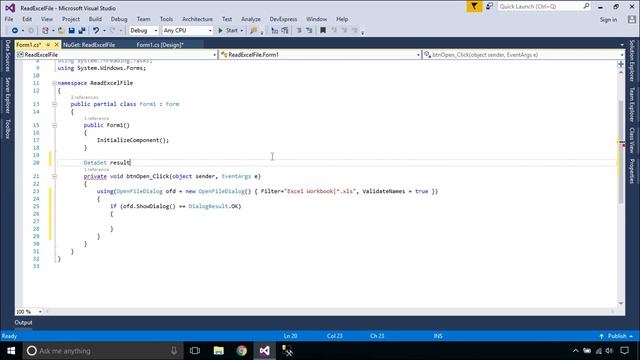Viewport: 640px width, 360px height.
Task: Open the Action Center notification icon
Action: point(624,351)
